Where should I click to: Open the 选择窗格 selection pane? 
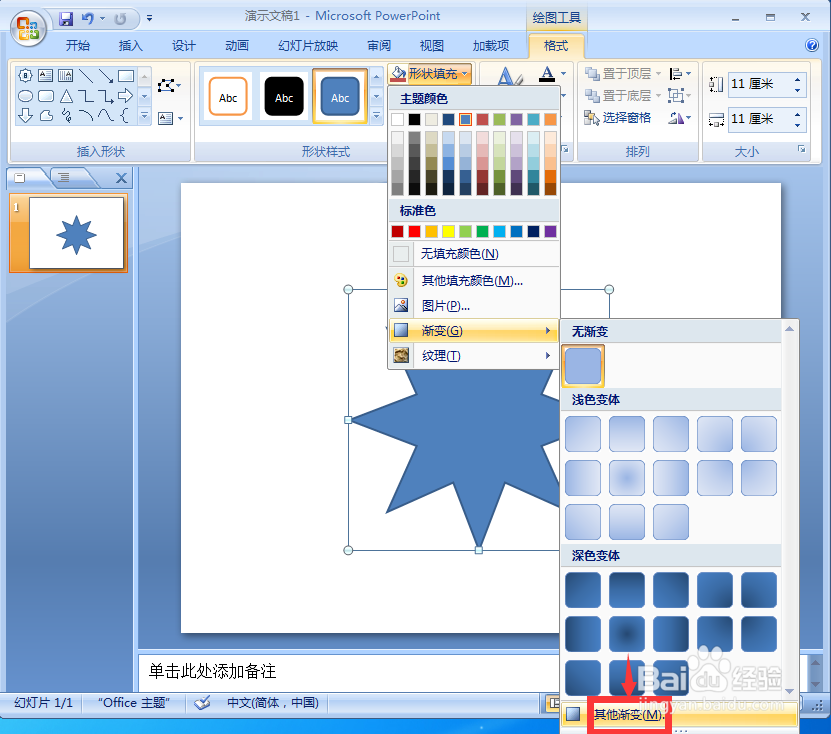point(618,118)
